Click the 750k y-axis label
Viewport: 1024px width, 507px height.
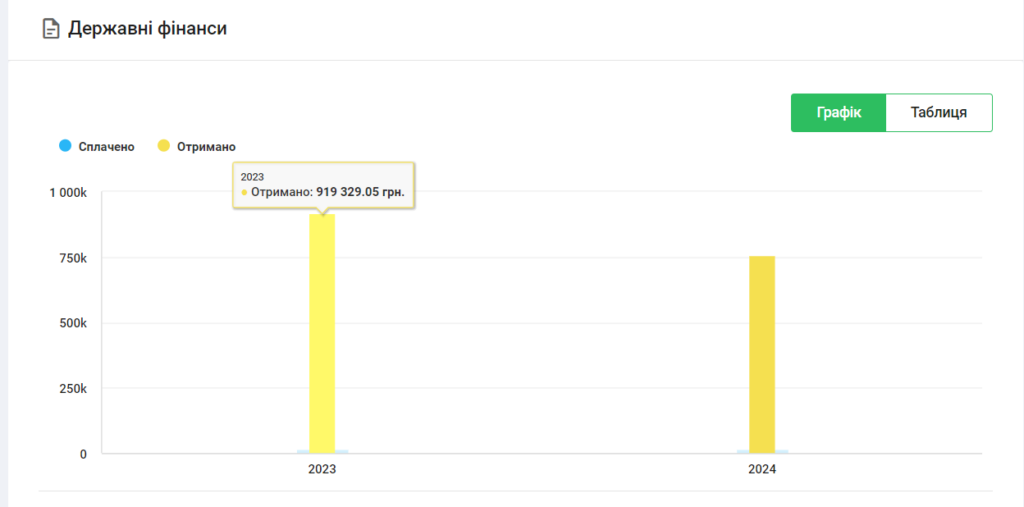(x=73, y=258)
